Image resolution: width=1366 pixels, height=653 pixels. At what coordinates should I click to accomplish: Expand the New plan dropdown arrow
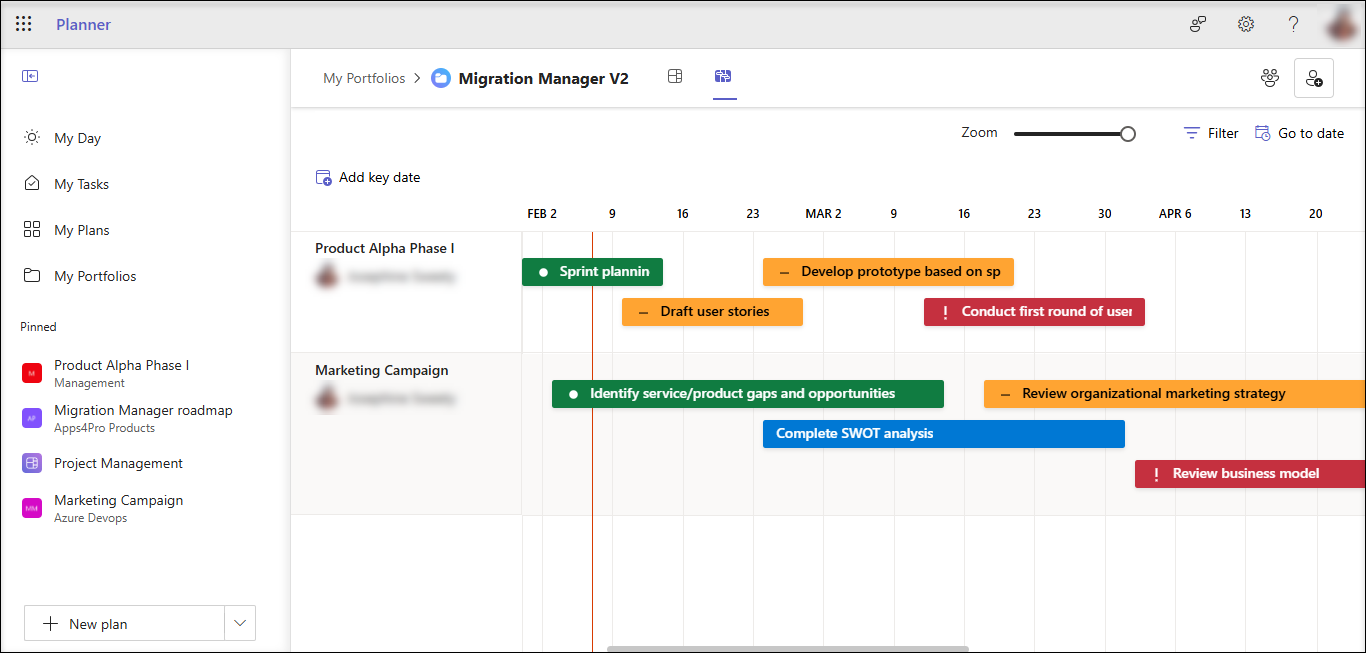pyautogui.click(x=239, y=622)
